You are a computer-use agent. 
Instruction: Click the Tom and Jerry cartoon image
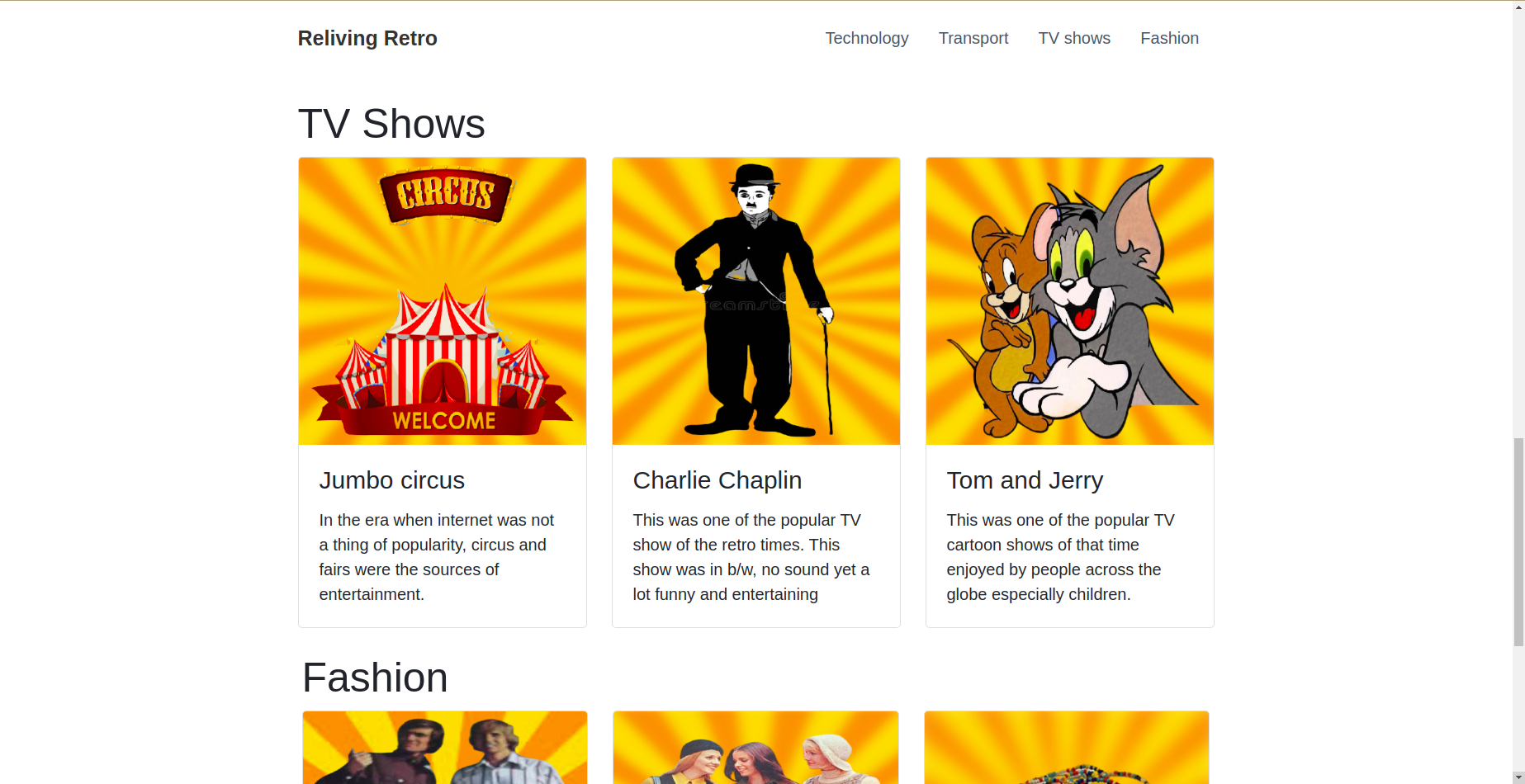(x=1070, y=301)
